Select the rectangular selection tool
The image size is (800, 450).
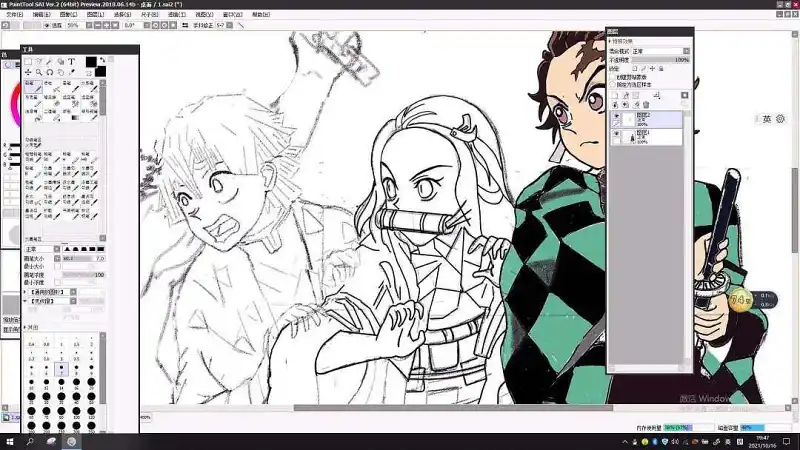click(x=29, y=62)
